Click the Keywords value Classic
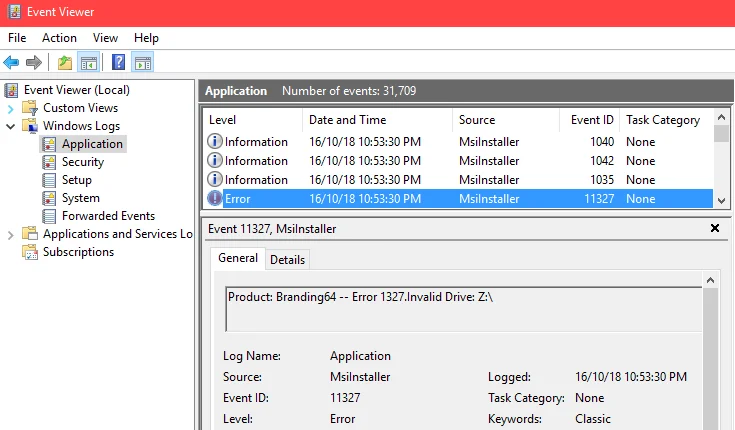Viewport: 735px width, 430px height. pyautogui.click(x=593, y=419)
